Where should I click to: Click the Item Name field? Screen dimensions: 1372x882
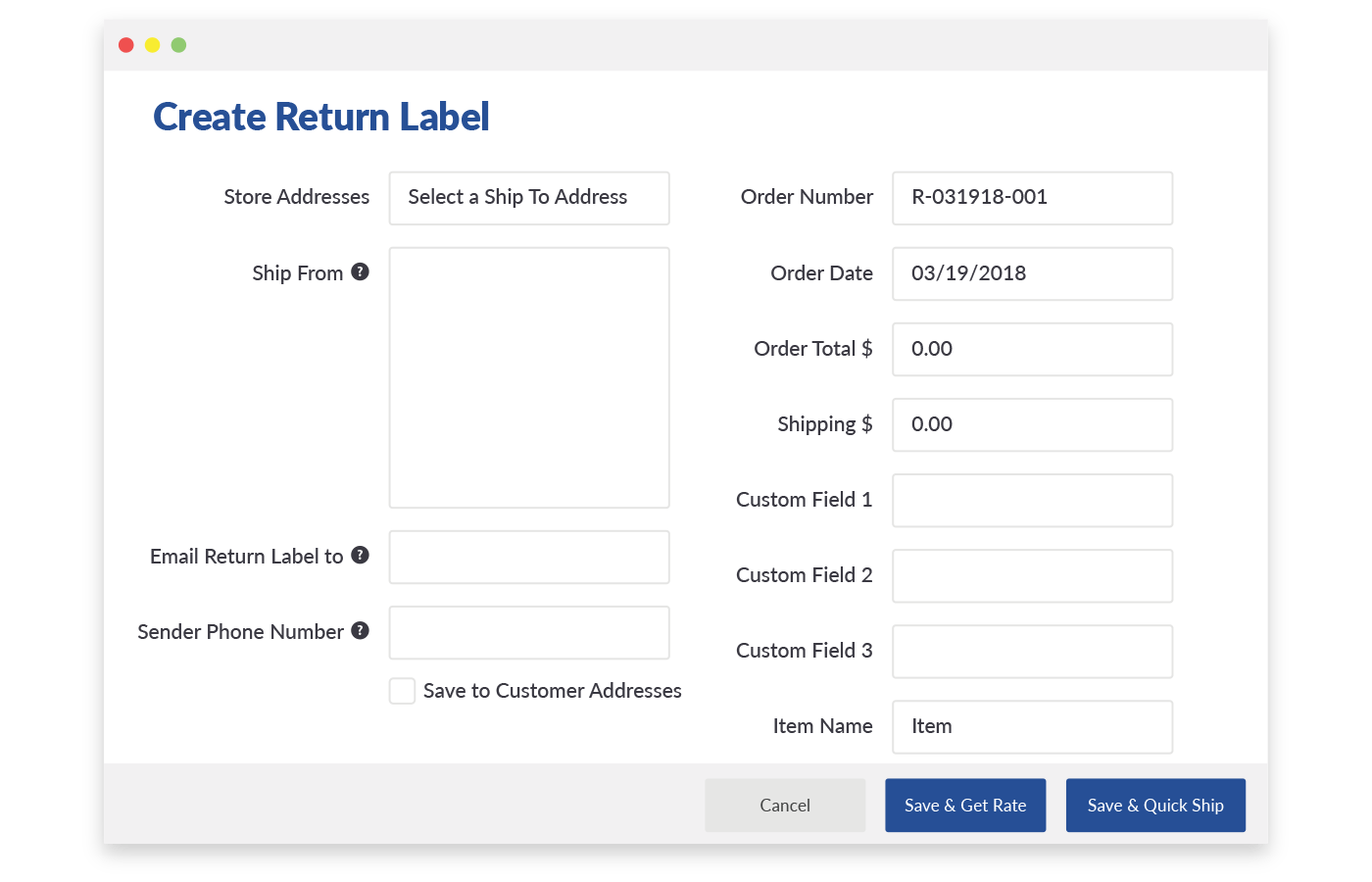point(1032,726)
